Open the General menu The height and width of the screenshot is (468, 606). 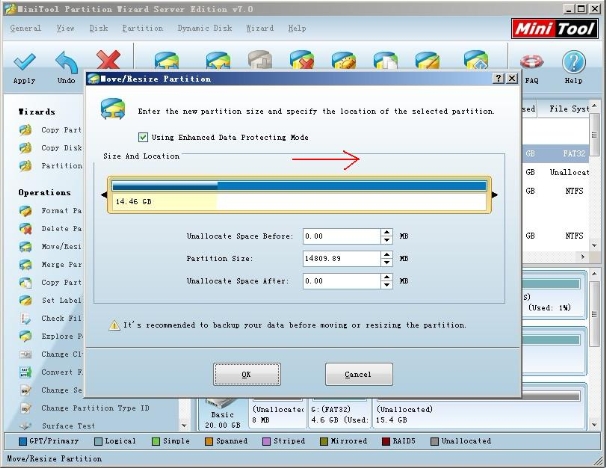click(26, 28)
